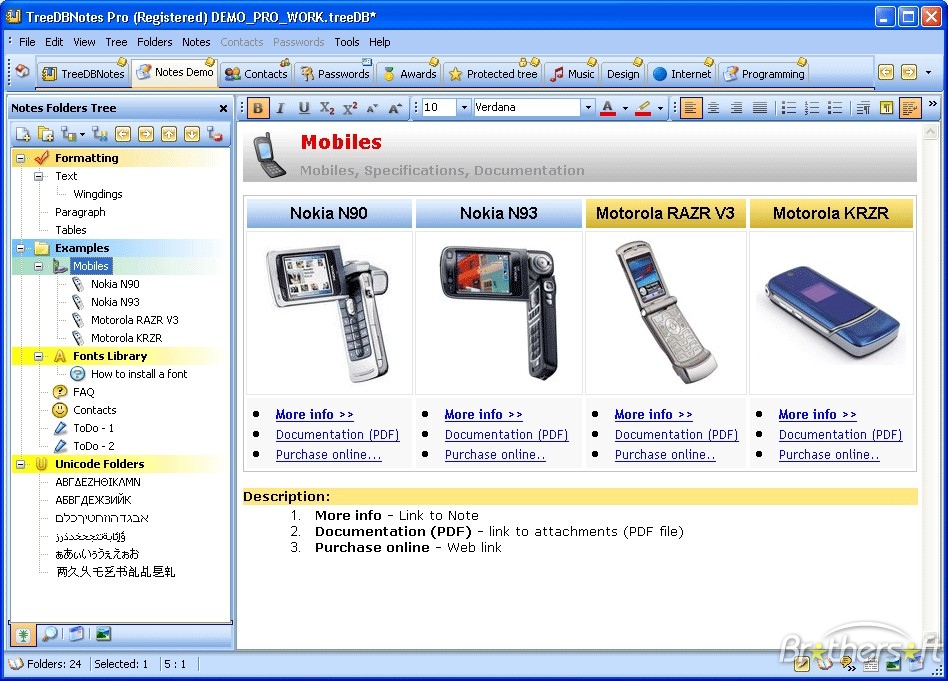Move folder down in tree toolbar
The height and width of the screenshot is (681, 948).
(192, 134)
